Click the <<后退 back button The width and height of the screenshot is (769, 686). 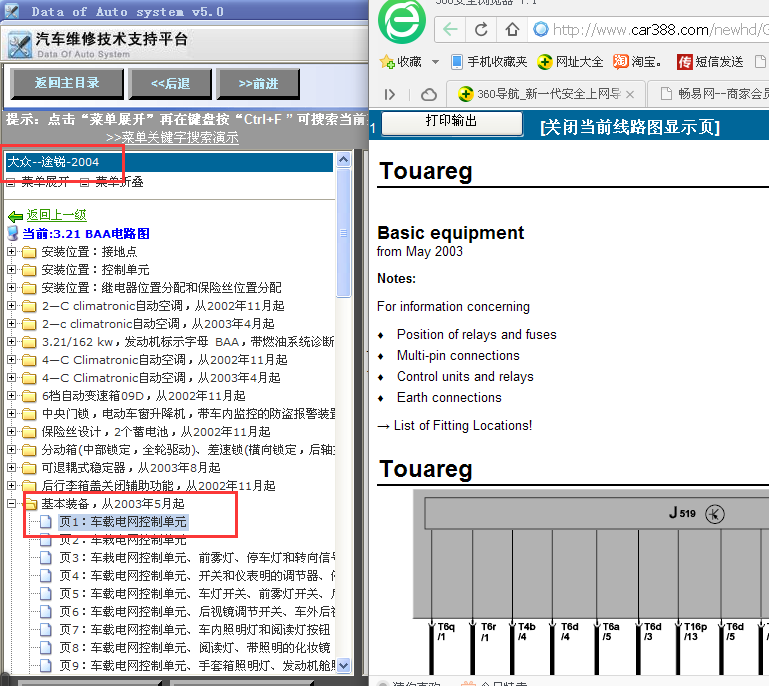[x=170, y=84]
